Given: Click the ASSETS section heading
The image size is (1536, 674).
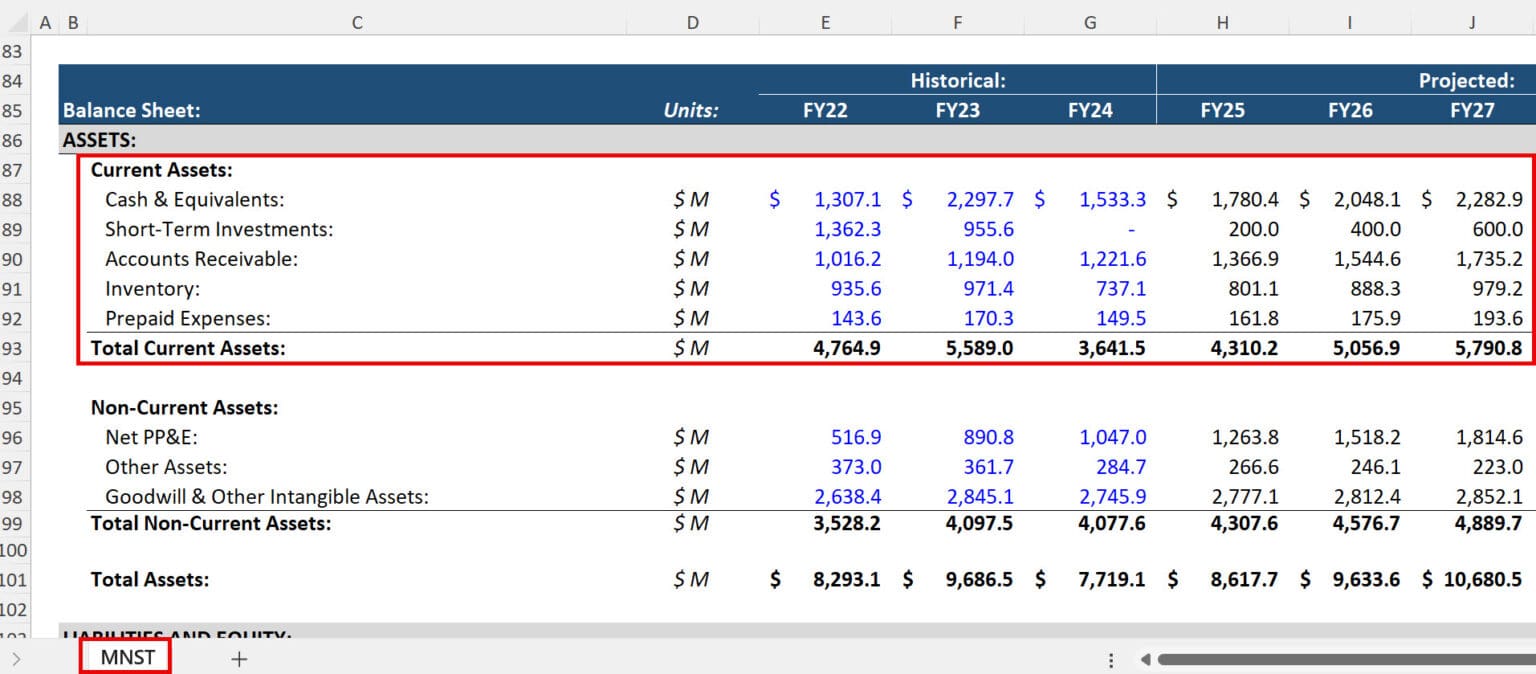Looking at the screenshot, I should pos(95,140).
